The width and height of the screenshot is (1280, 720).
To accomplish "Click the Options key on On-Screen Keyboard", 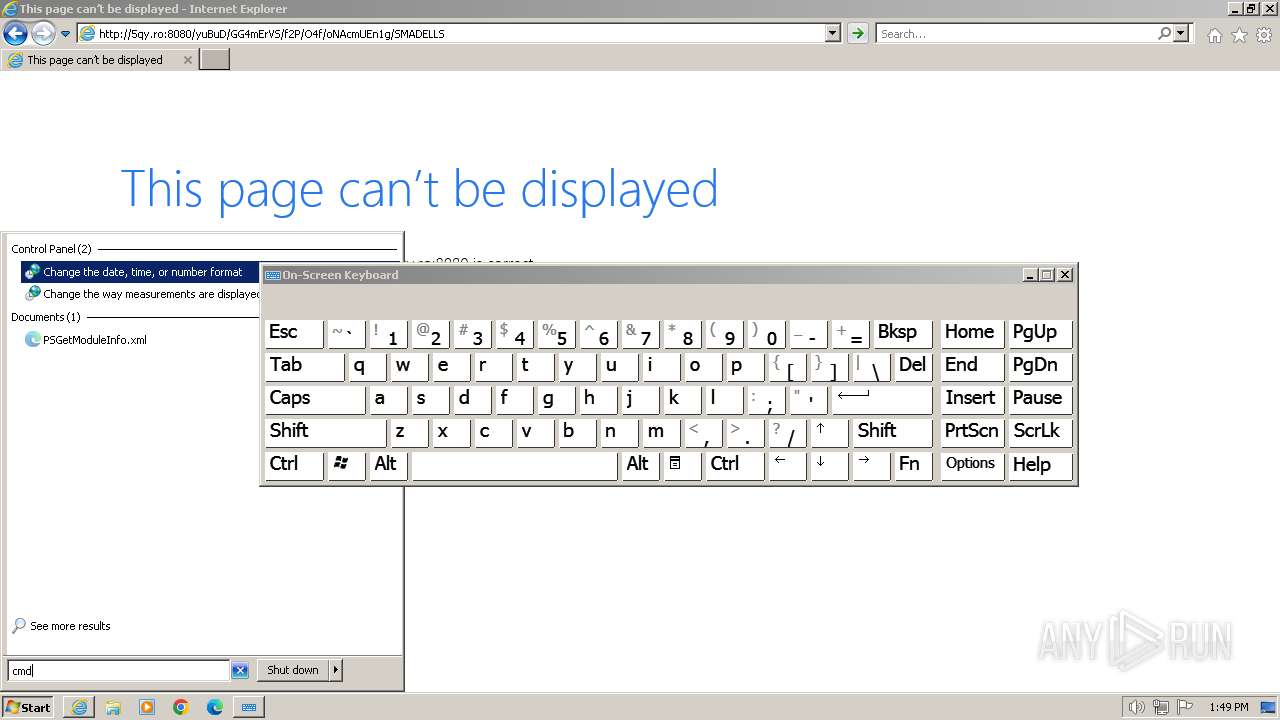I will point(972,465).
